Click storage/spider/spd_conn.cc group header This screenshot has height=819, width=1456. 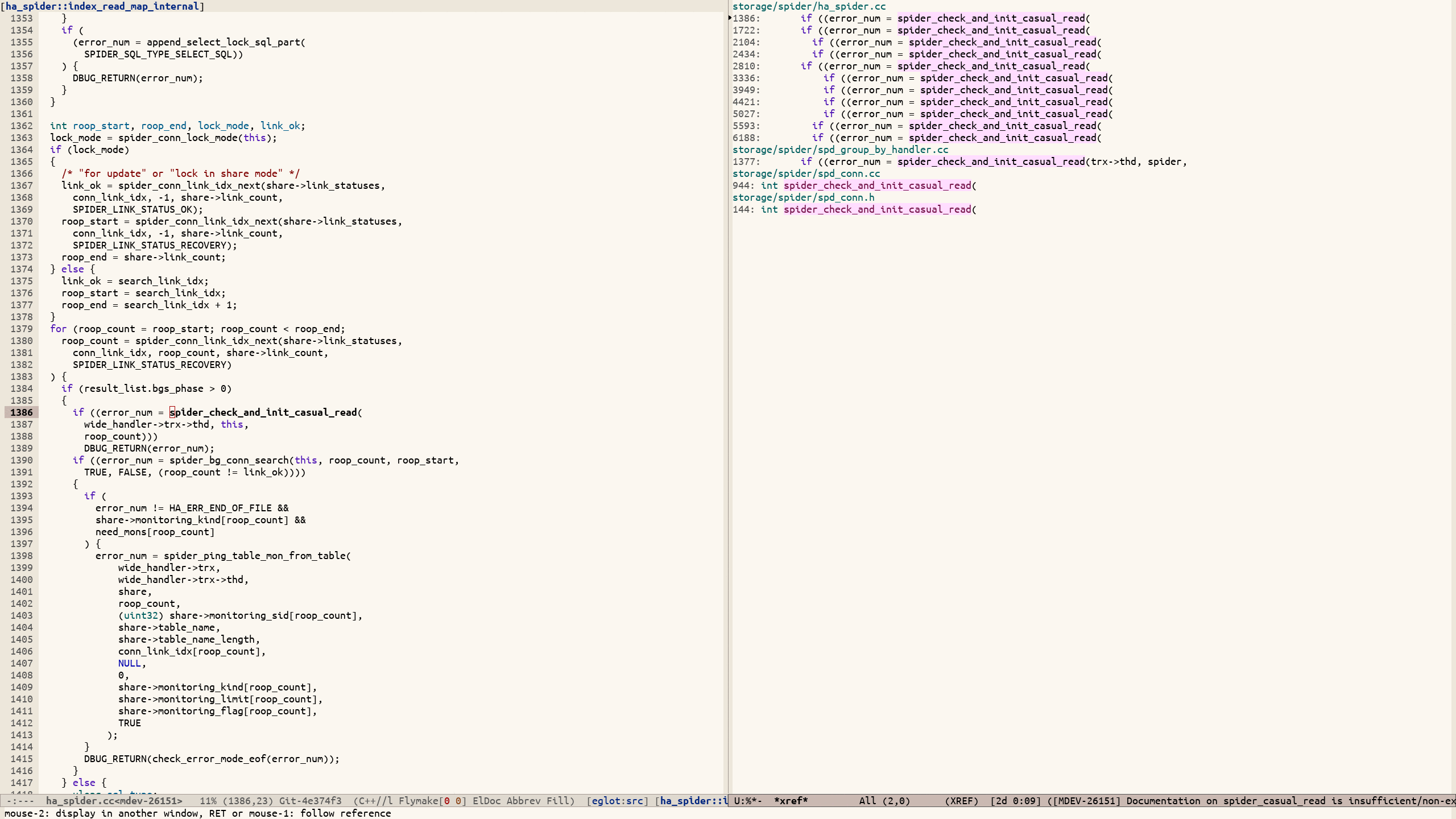[806, 173]
